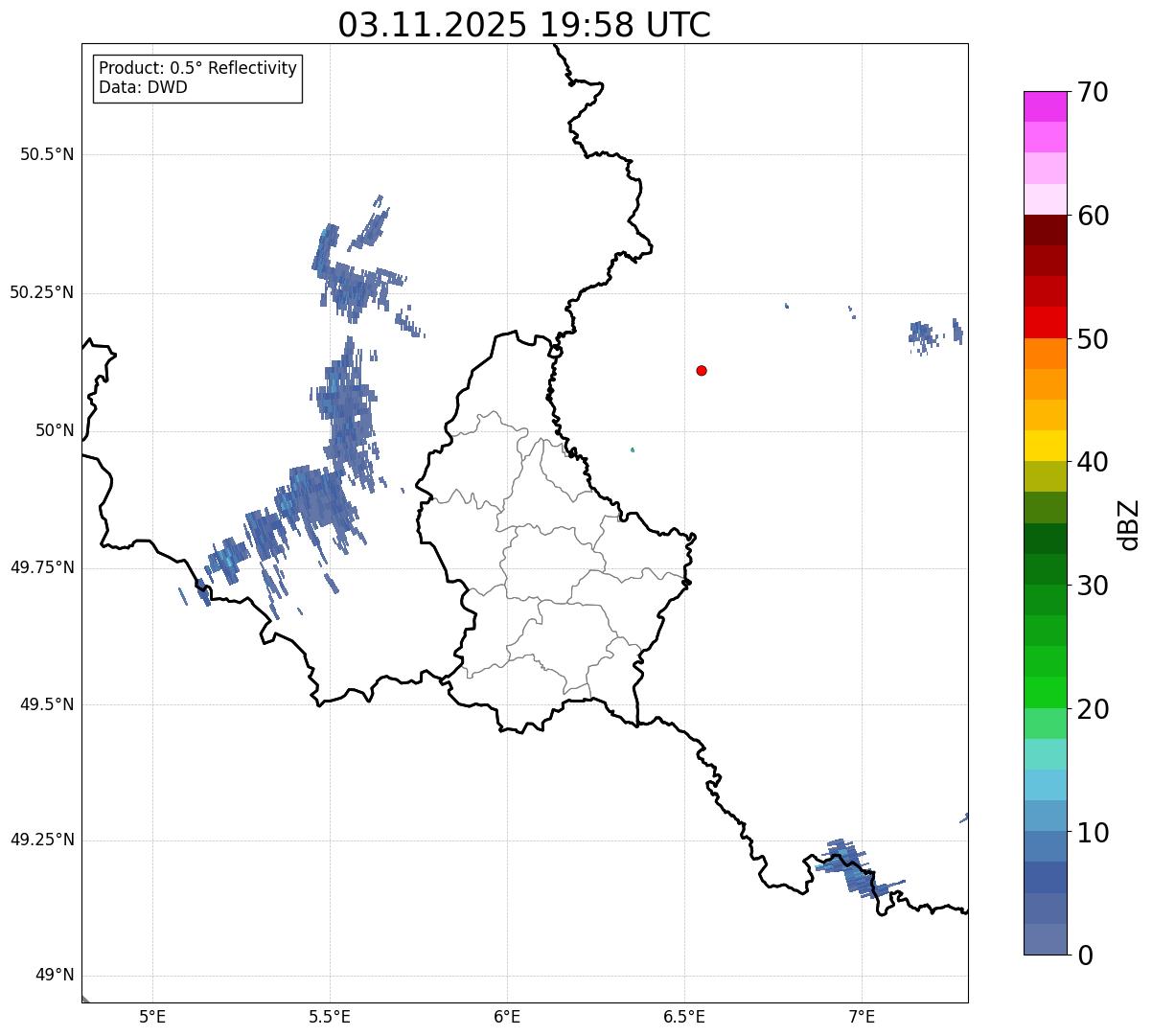Viewport: 1152px width, 1036px height.
Task: Click the '6.5°E' longitude label
Action: coord(684,1017)
